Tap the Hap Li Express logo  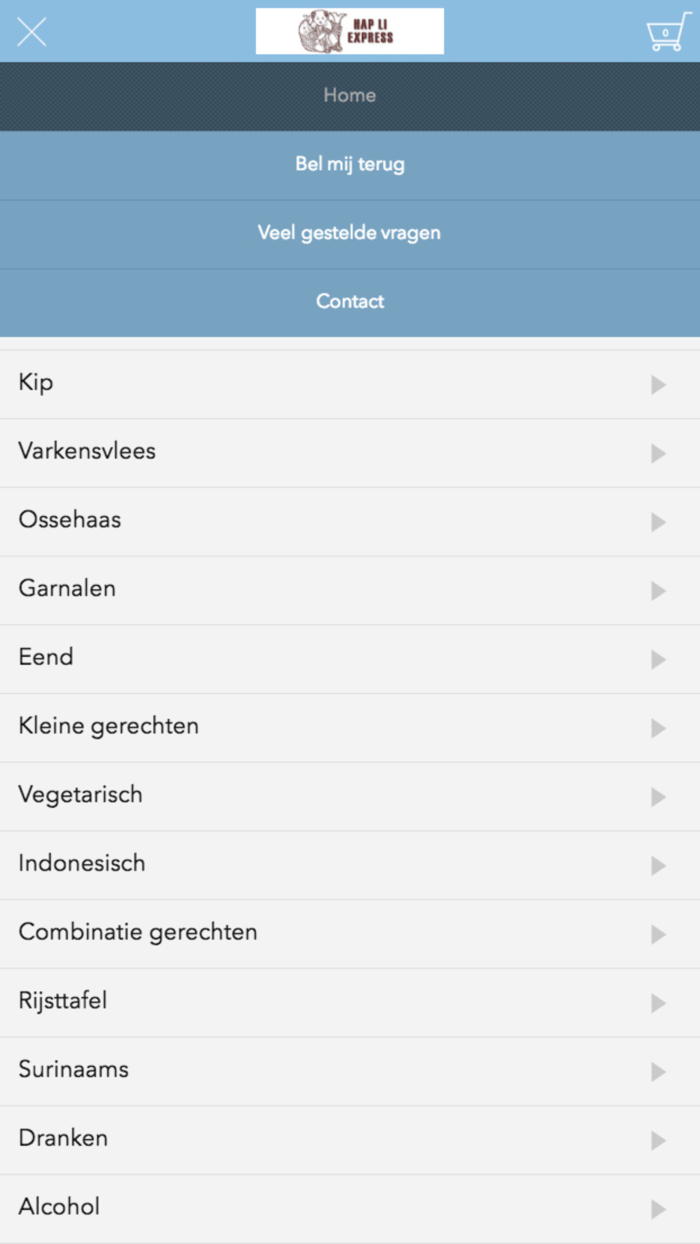click(349, 31)
